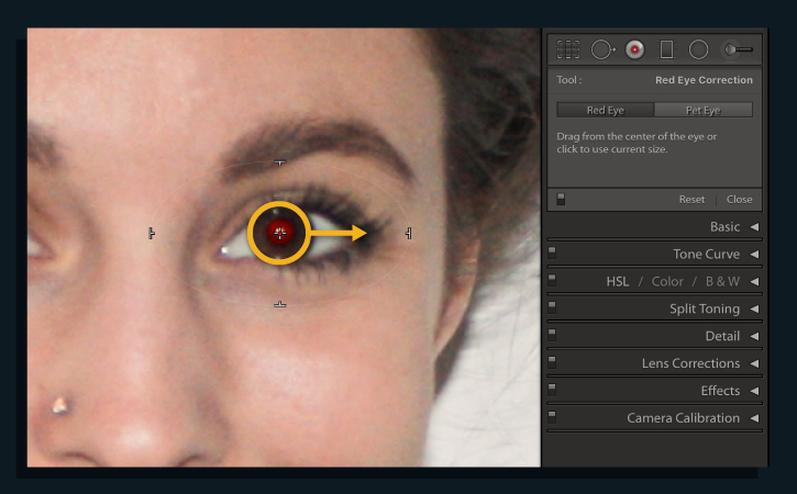Select the Radial Filter tool
Screen dimensions: 797x494
pyautogui.click(x=698, y=50)
